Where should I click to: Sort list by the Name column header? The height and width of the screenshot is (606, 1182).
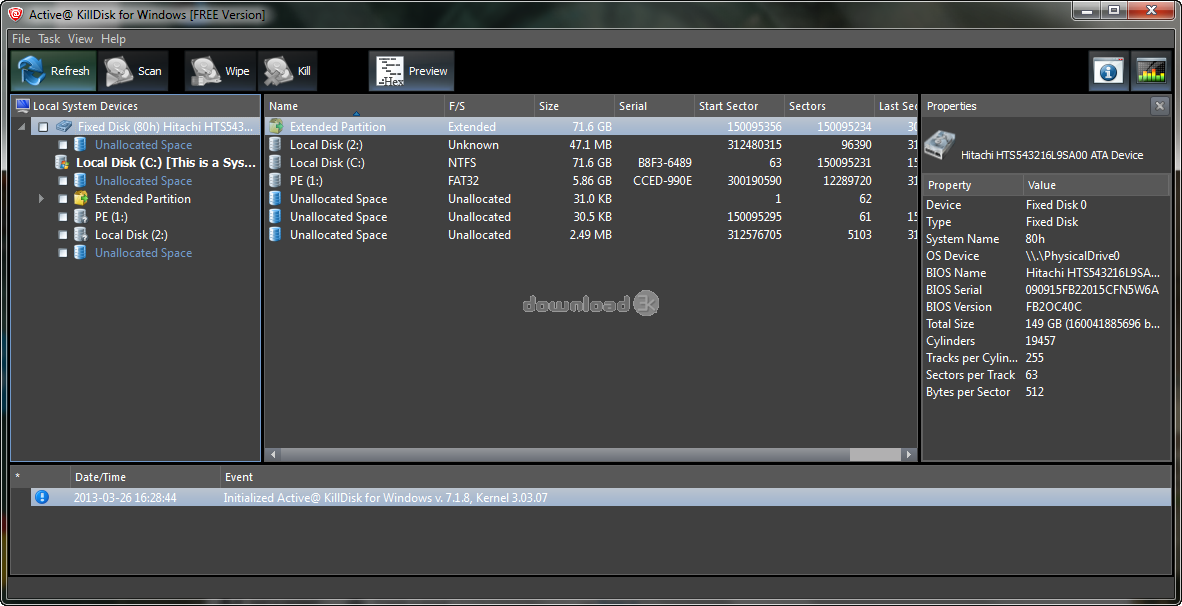(x=284, y=106)
